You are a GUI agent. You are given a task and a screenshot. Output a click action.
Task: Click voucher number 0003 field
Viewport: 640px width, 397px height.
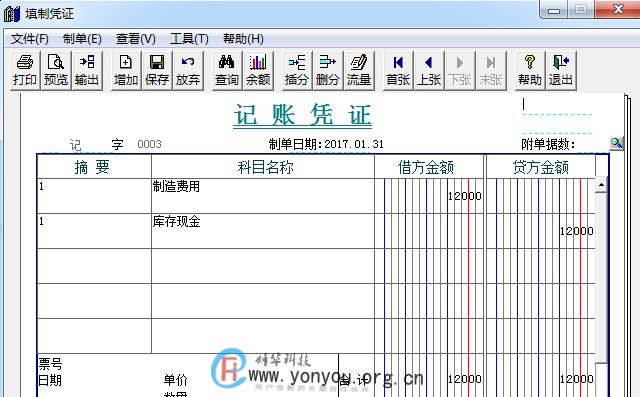pos(149,144)
